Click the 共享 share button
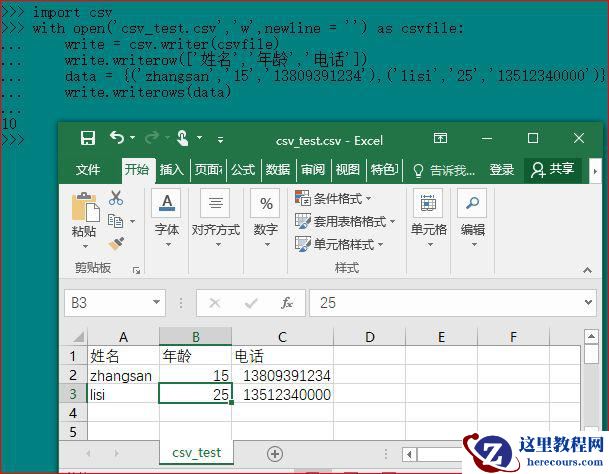 553,170
